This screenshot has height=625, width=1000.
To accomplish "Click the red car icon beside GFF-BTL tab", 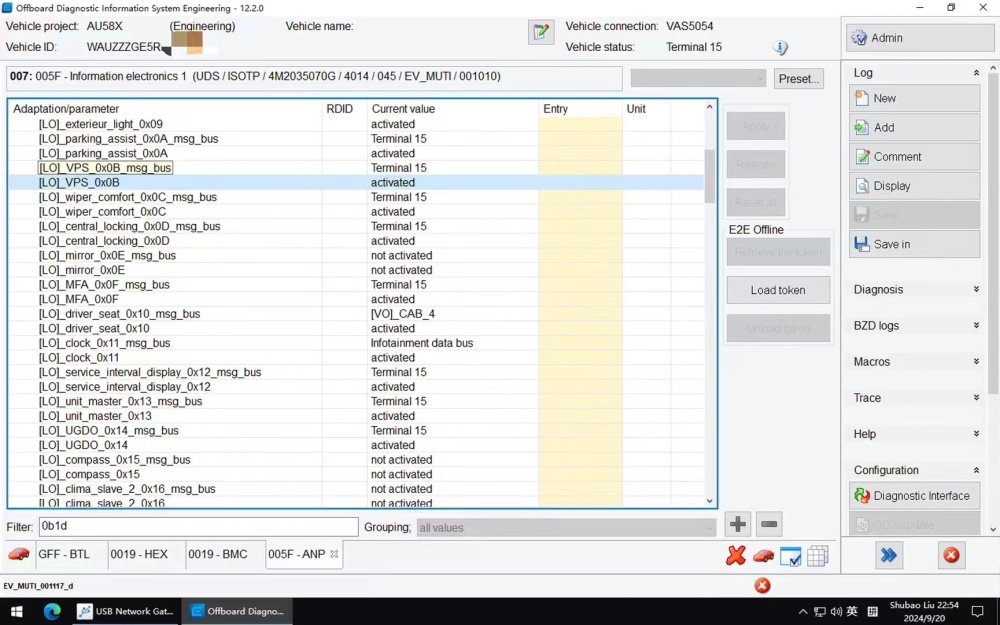I will 18,554.
